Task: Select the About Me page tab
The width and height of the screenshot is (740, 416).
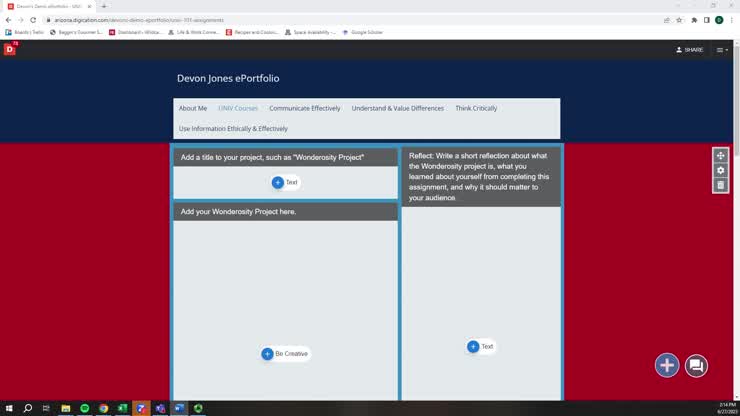Action: (x=193, y=108)
